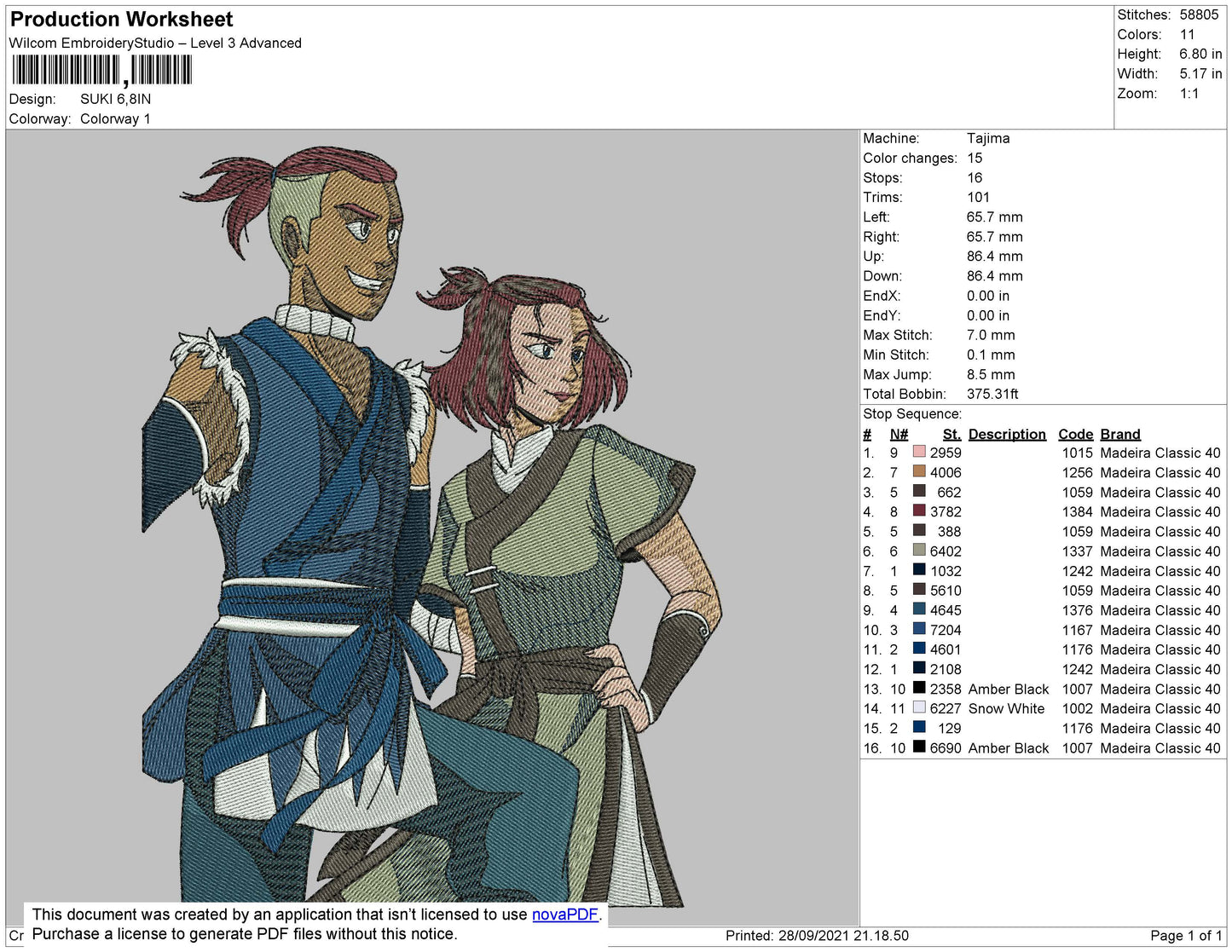
Task: Click the "Description" column header
Action: tap(1007, 434)
